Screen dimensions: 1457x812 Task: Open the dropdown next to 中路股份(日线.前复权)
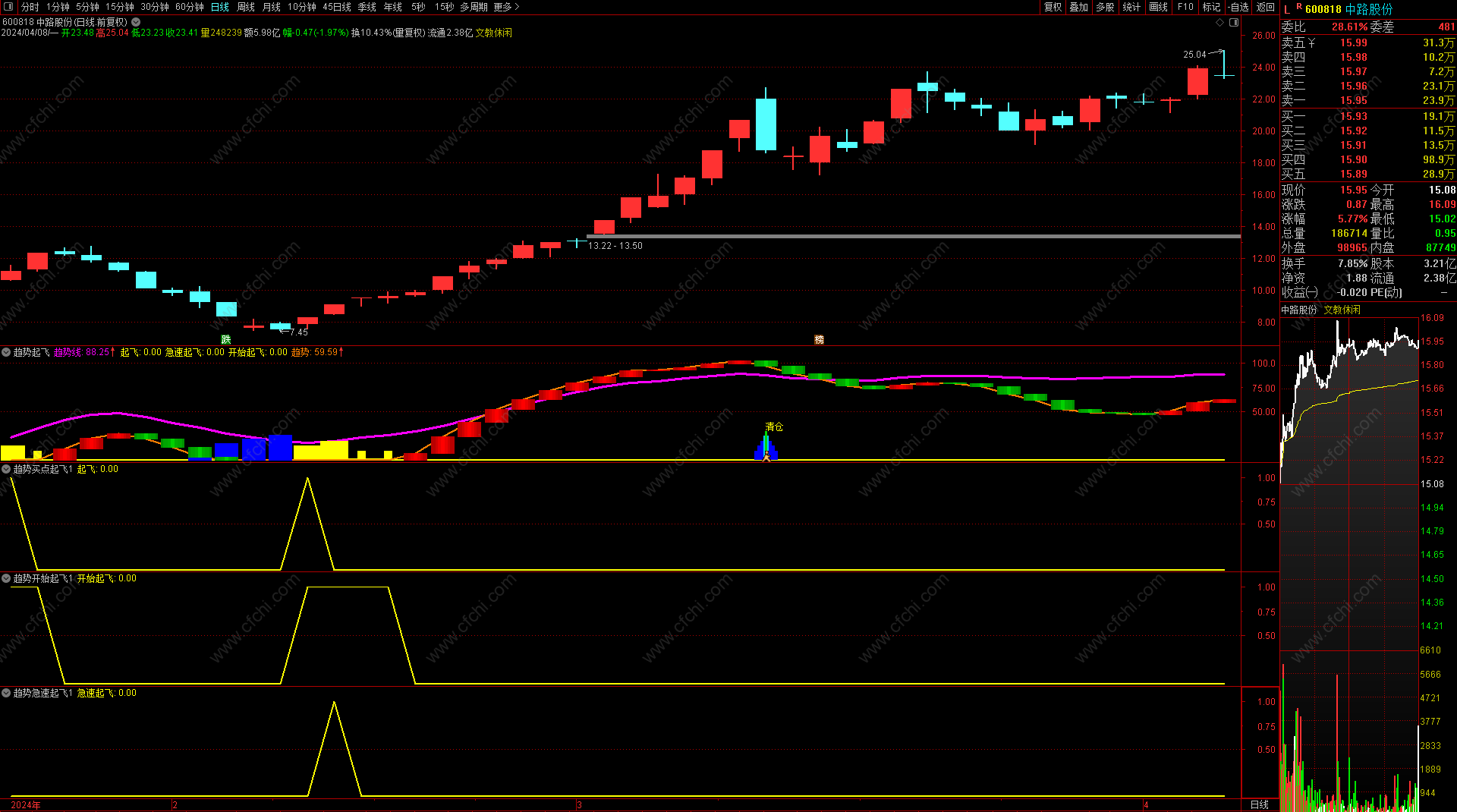(136, 23)
